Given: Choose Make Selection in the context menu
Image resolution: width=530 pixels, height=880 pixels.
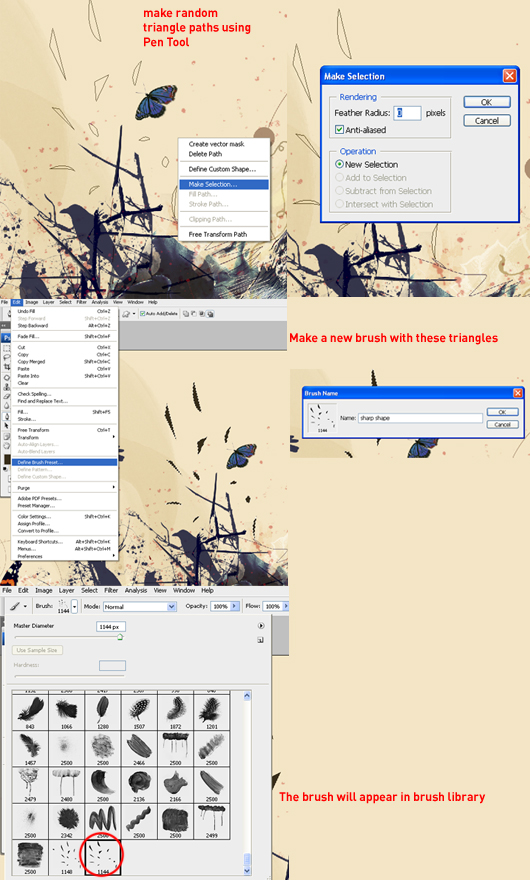Looking at the screenshot, I should point(224,184).
